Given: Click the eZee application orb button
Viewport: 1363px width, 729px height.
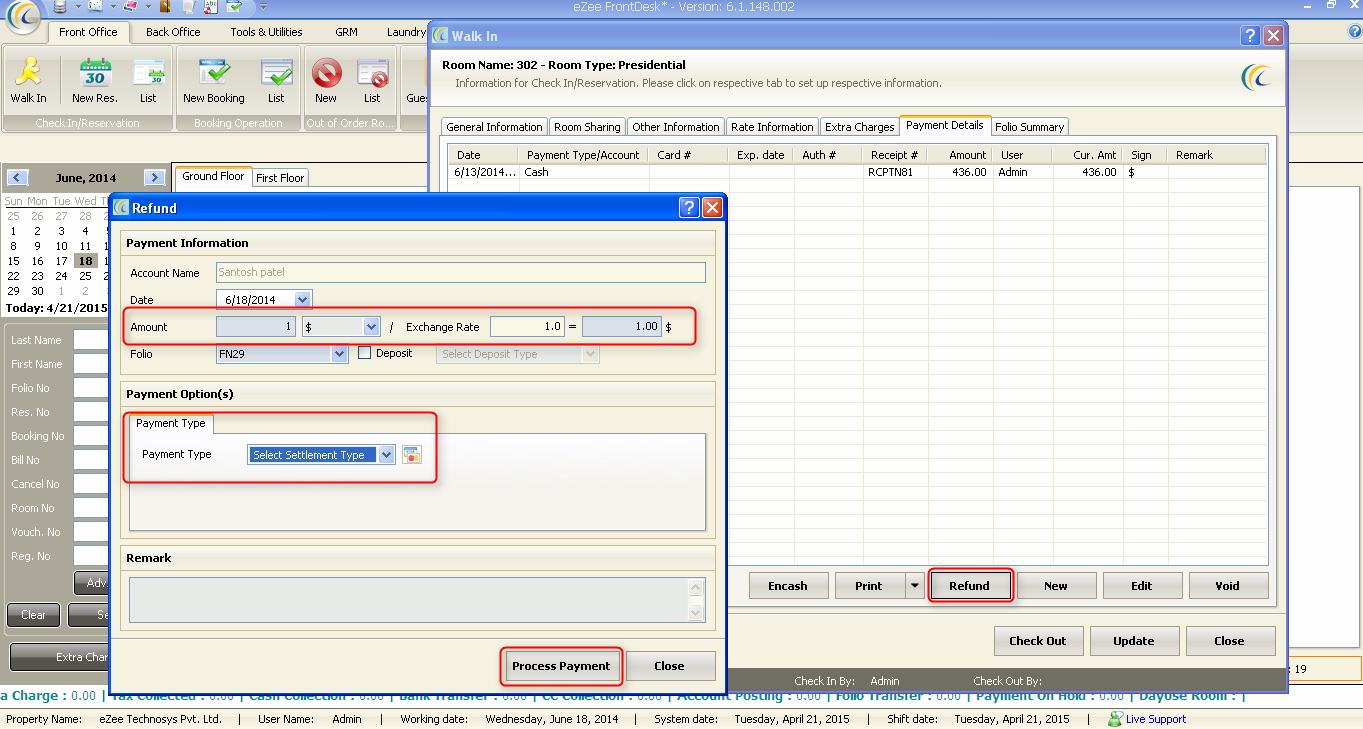Looking at the screenshot, I should (x=22, y=16).
